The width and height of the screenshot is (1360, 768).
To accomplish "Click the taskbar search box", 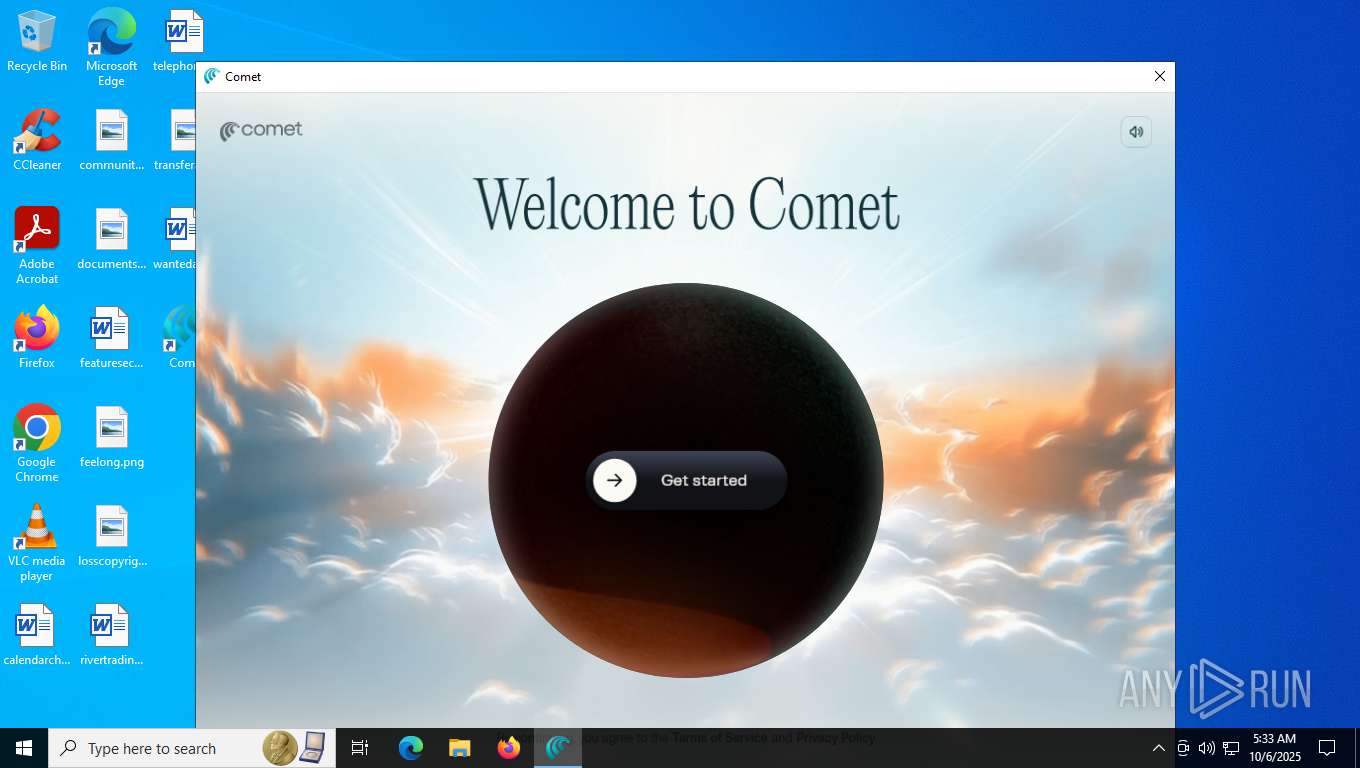I will 191,748.
